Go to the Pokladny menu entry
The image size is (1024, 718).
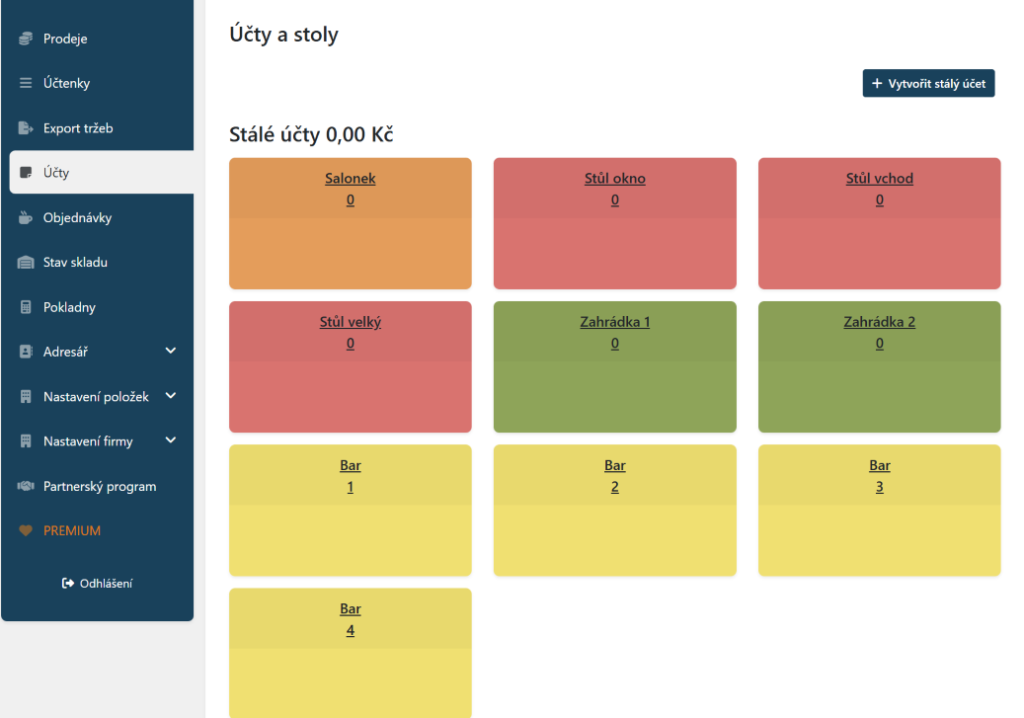69,308
